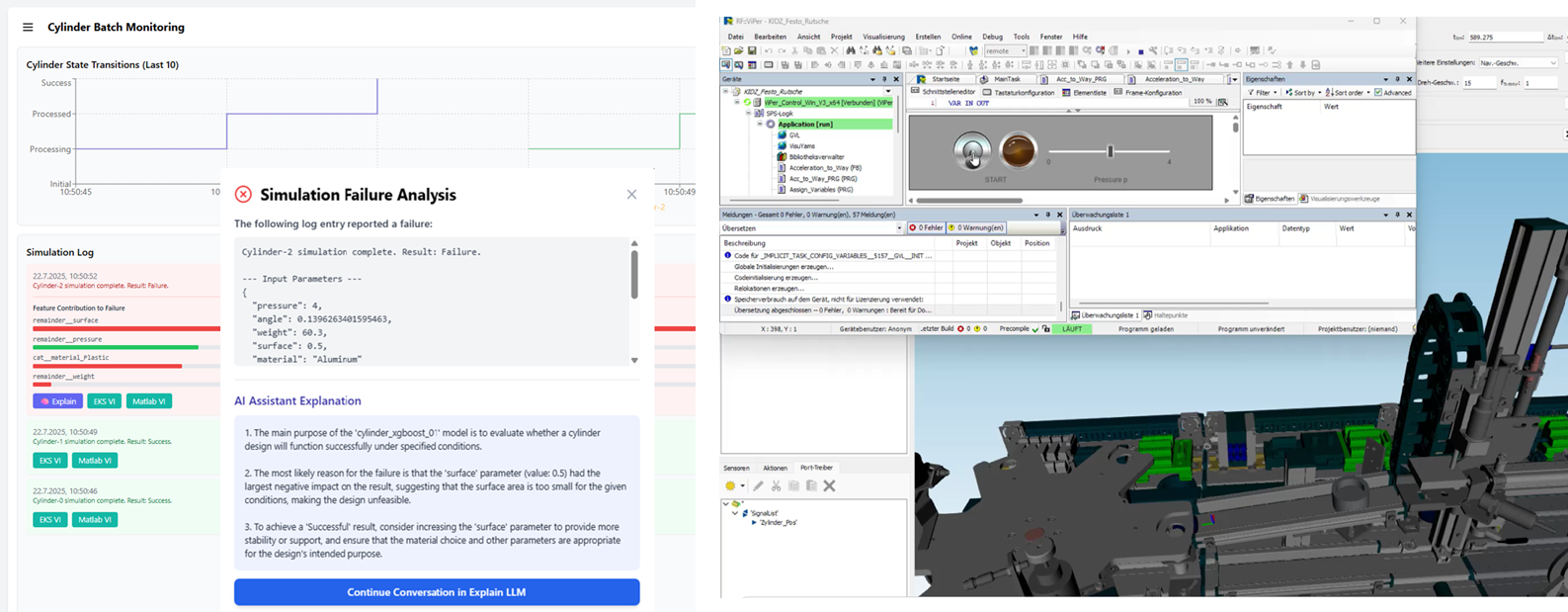Open the Sort order dropdown
The height and width of the screenshot is (612, 1568).
1348,92
